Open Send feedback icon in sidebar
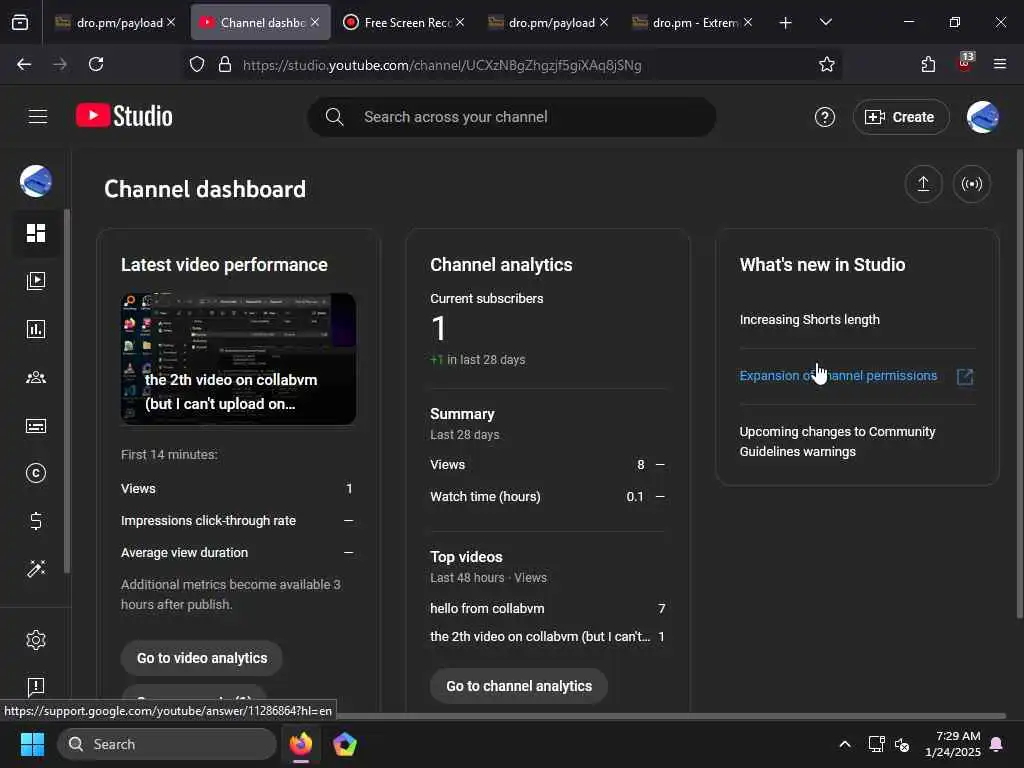The height and width of the screenshot is (768, 1024). (x=36, y=687)
